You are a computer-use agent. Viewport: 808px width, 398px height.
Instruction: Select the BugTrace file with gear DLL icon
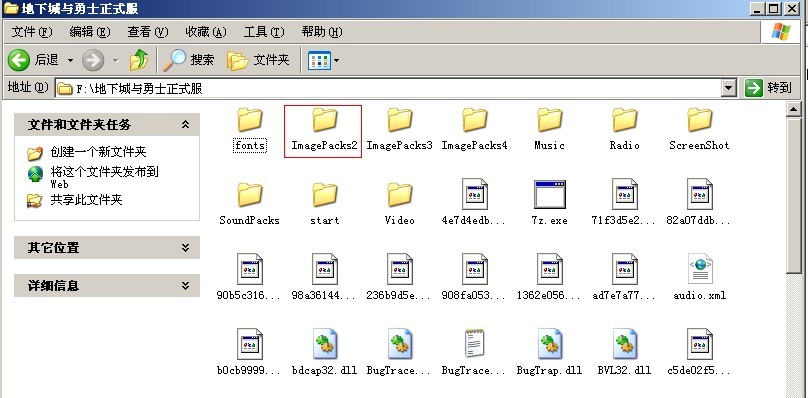(399, 352)
